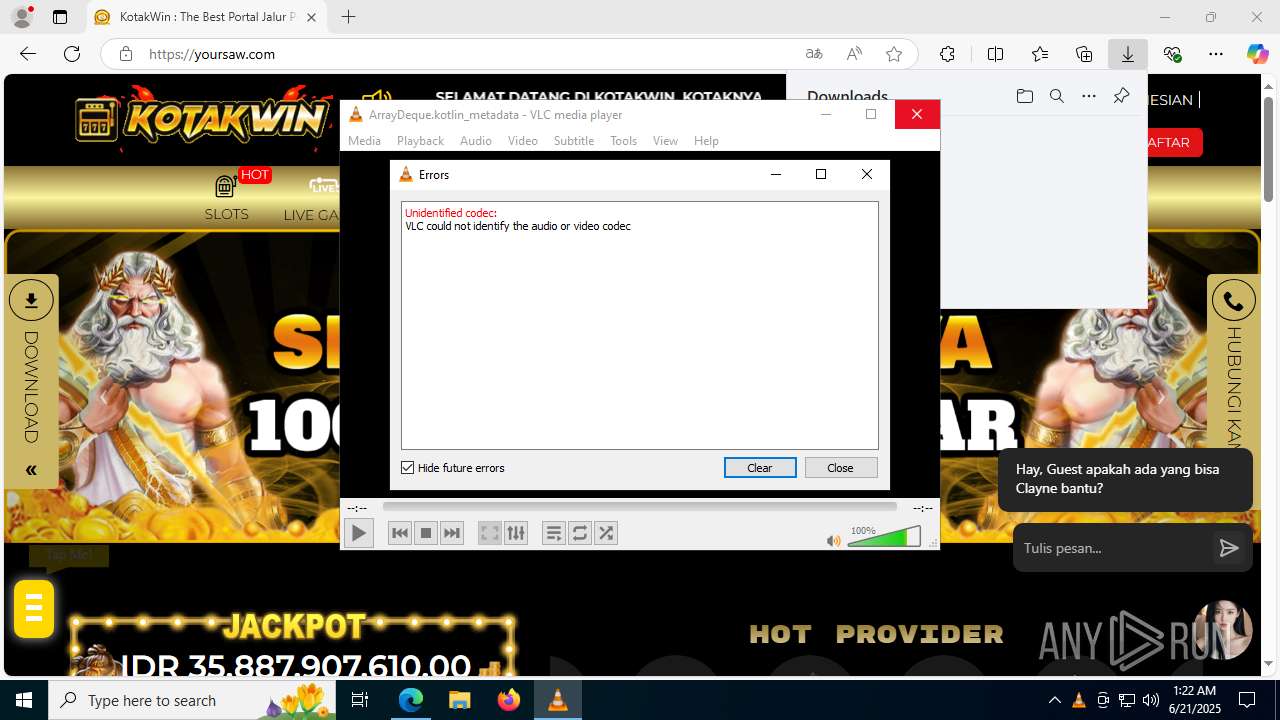The width and height of the screenshot is (1280, 720).
Task: Click the chat message input field
Action: coord(1112,548)
